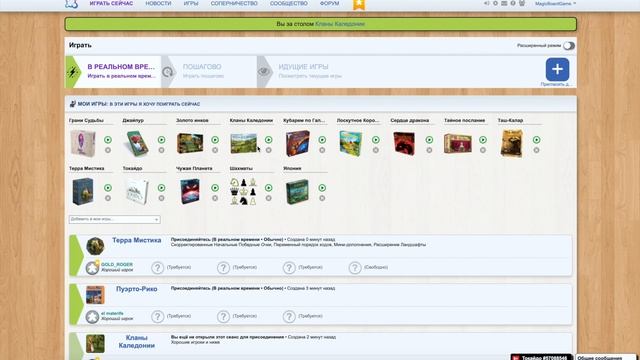This screenshot has width=640, height=360.
Task: Open the Кланы Каледонии game box thumbnail
Action: pos(244,143)
